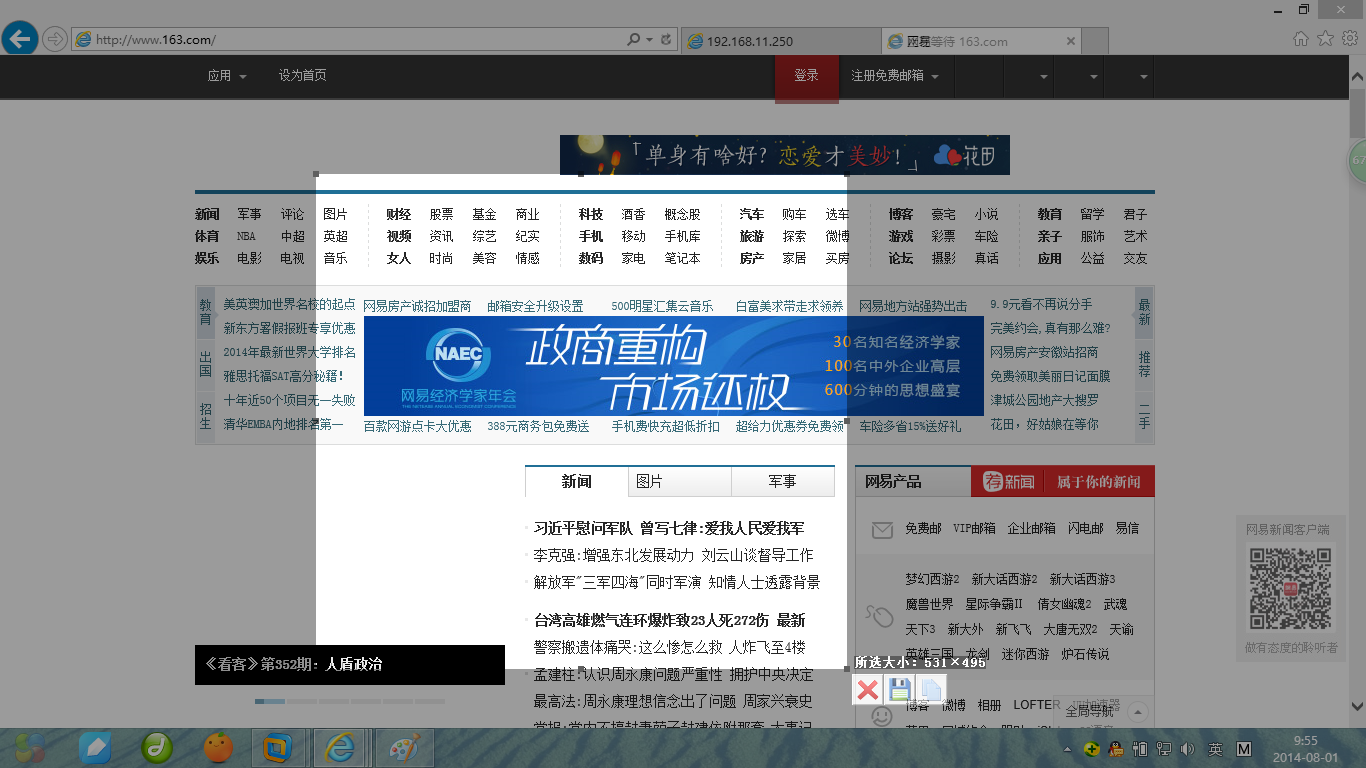Close the 163.com browser tab

tap(1071, 42)
